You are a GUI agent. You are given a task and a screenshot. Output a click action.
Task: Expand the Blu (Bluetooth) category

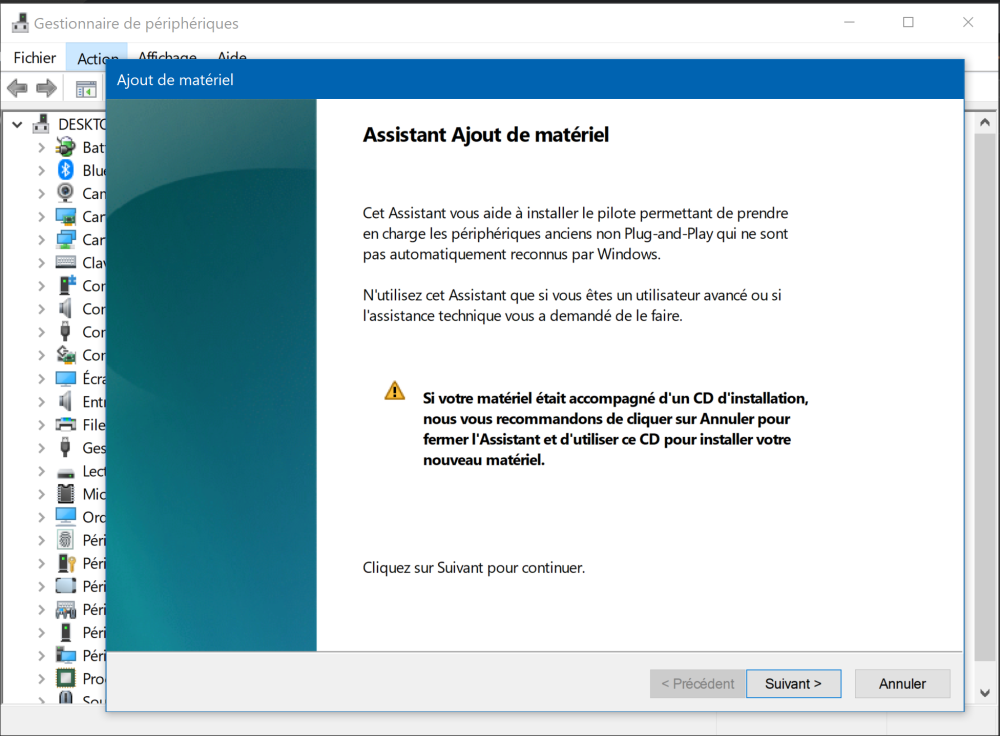click(41, 170)
